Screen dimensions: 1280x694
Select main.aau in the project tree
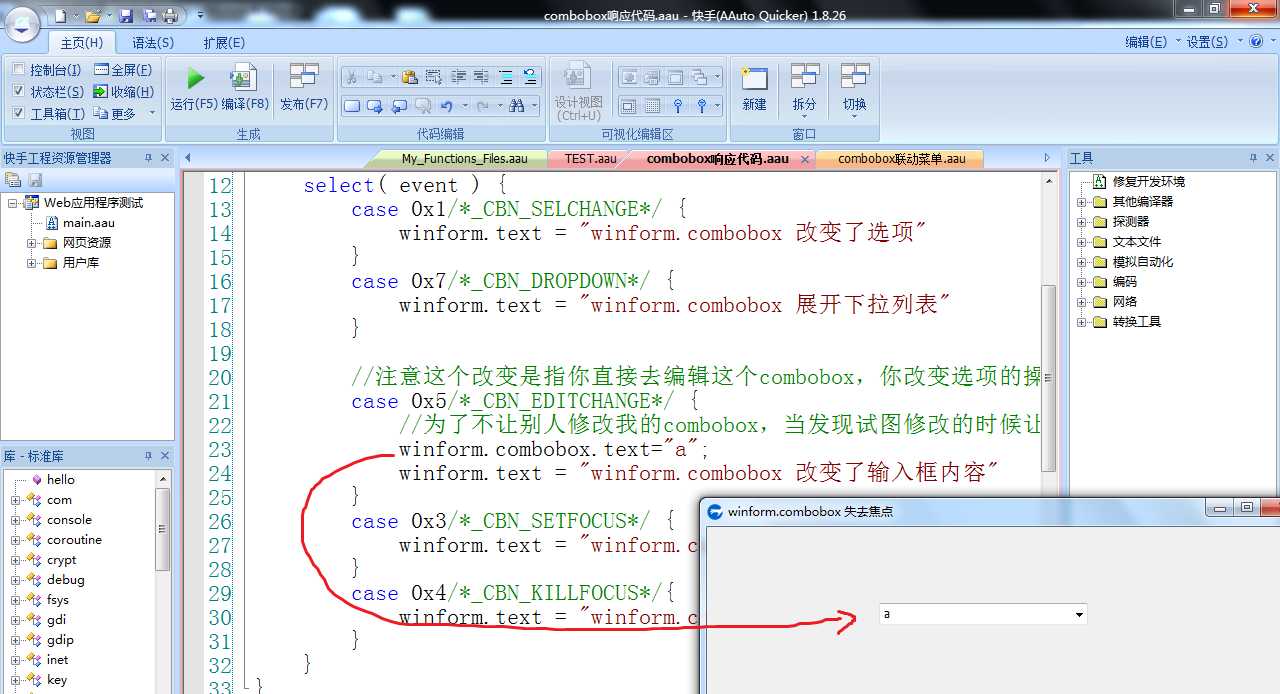click(x=88, y=222)
